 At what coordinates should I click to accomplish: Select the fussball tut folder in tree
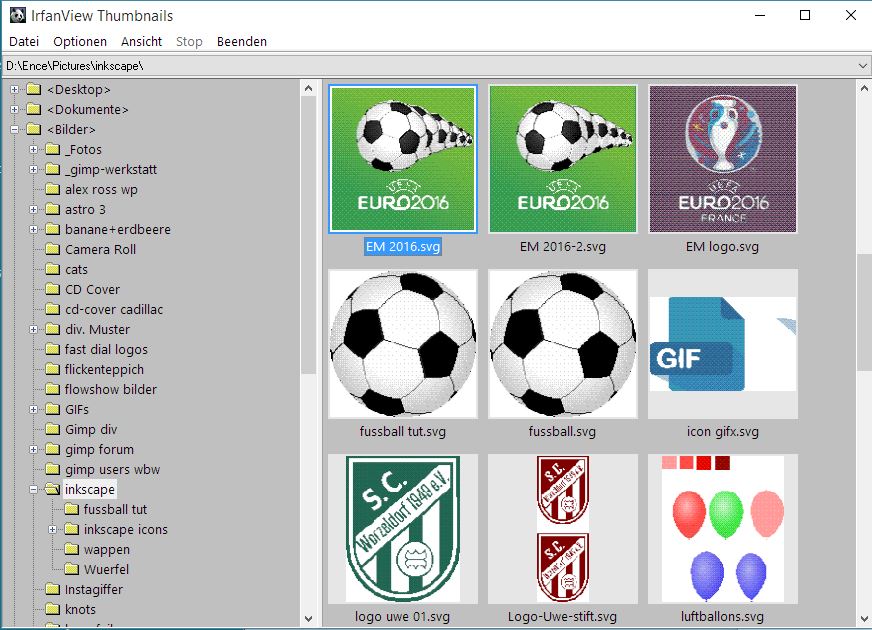[x=115, y=510]
